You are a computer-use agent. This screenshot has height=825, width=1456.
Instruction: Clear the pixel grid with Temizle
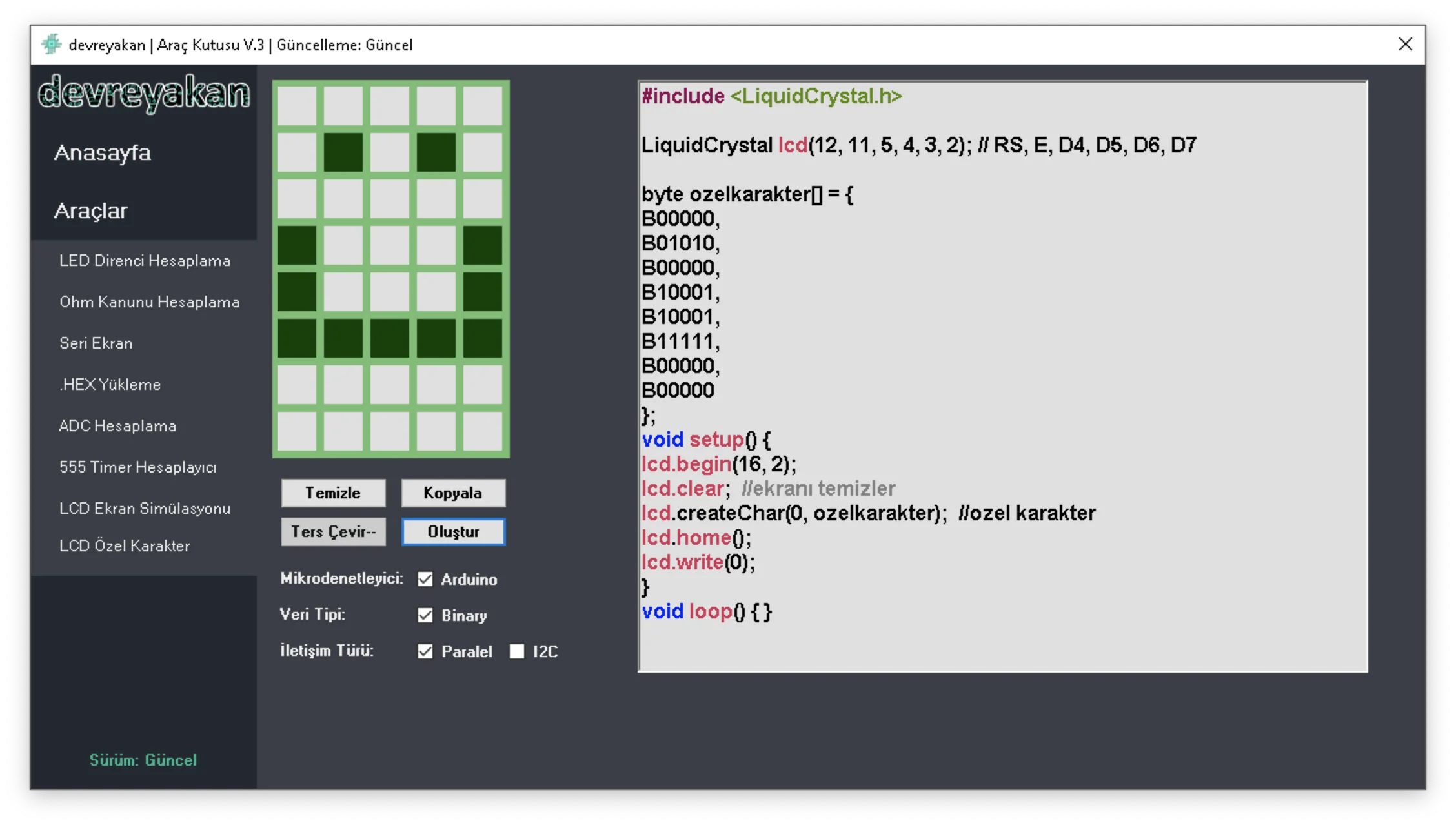click(333, 493)
